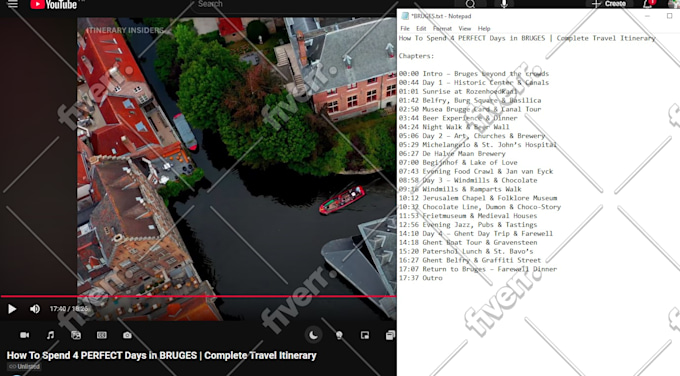Image resolution: width=680 pixels, height=376 pixels.
Task: Click the magnifier search button in YouTube
Action: tap(470, 4)
